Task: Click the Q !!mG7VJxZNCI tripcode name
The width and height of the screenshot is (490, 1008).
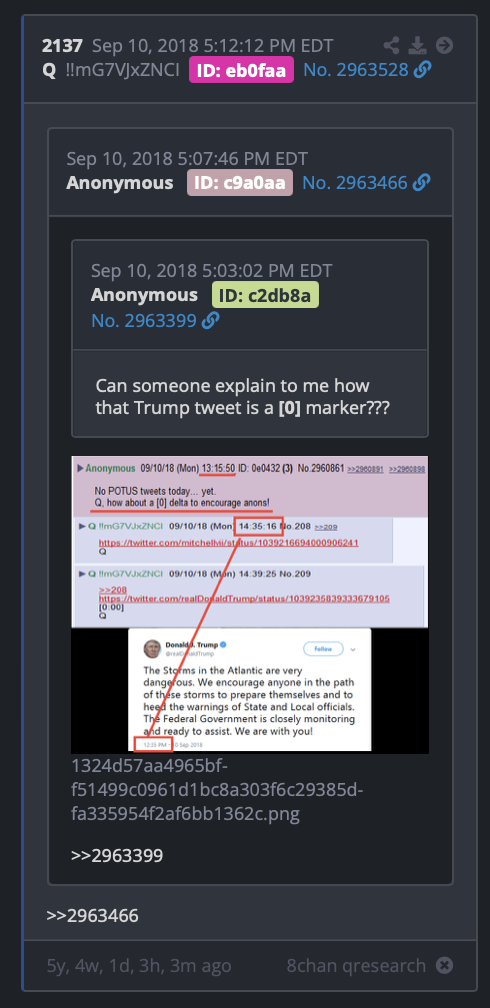Action: click(x=111, y=70)
